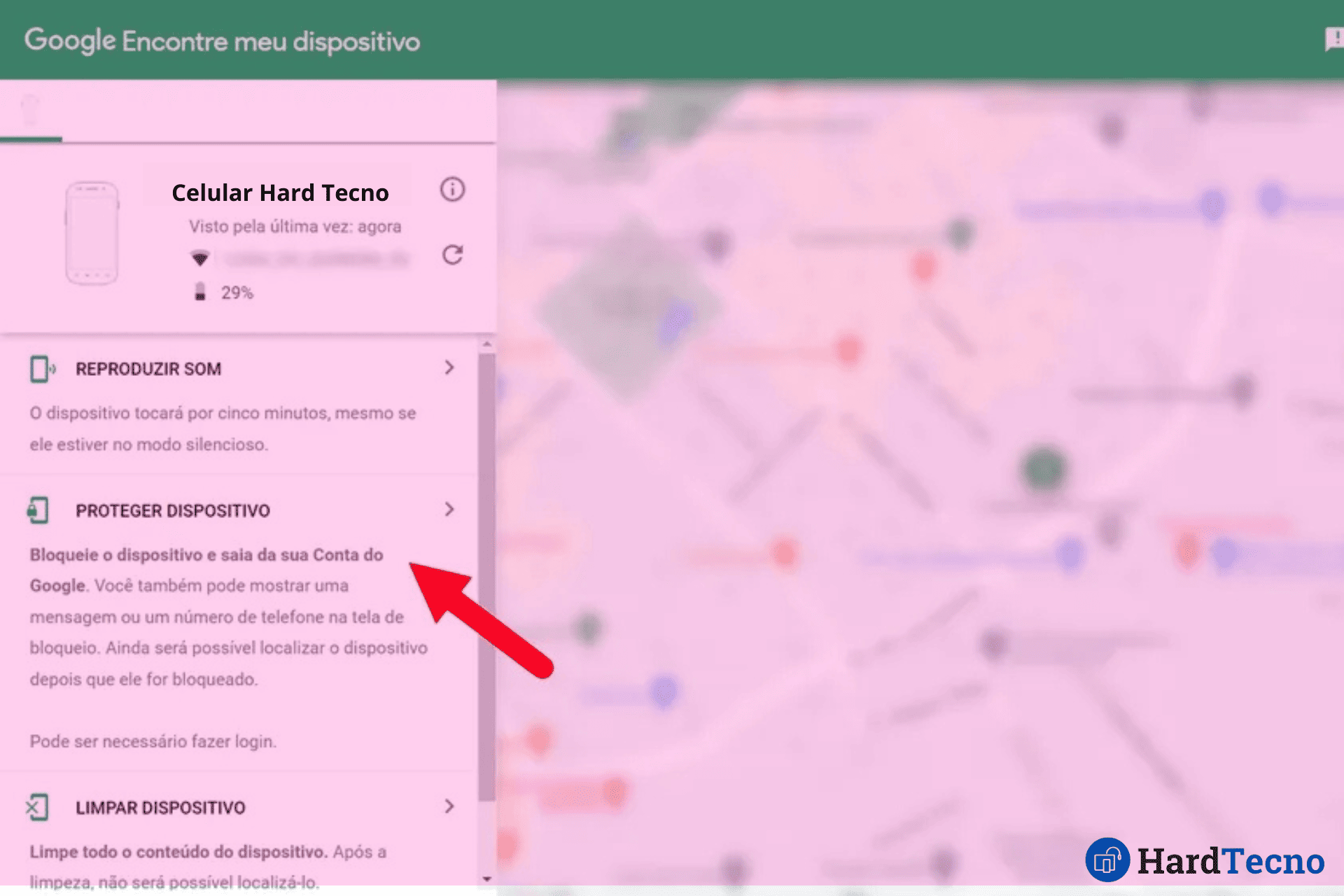Viewport: 1344px width, 896px height.
Task: Click 'Bloqueie o dispositivo e saia' description
Action: pyautogui.click(x=206, y=570)
